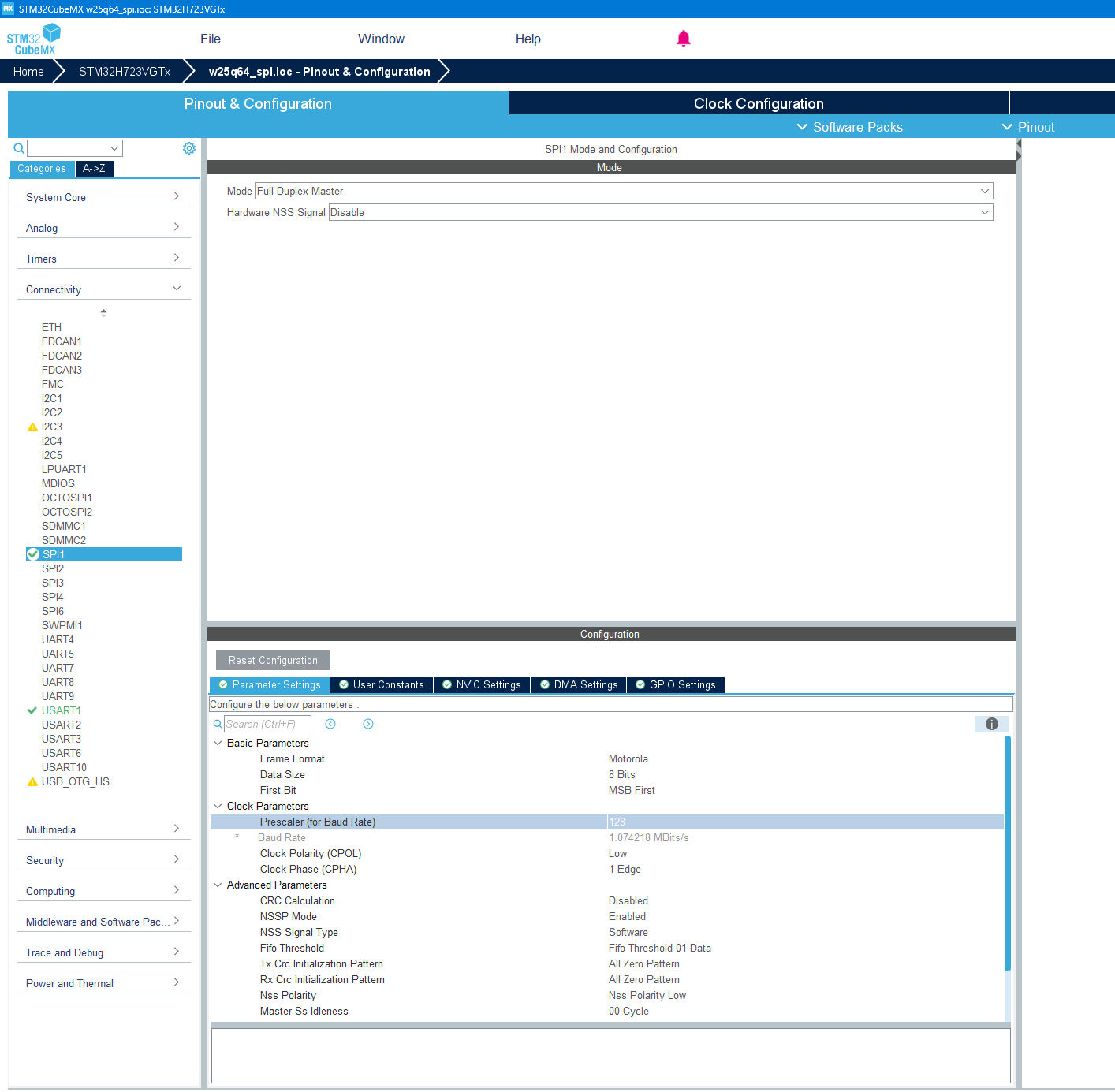
Task: Expand the Analog category
Action: click(103, 228)
